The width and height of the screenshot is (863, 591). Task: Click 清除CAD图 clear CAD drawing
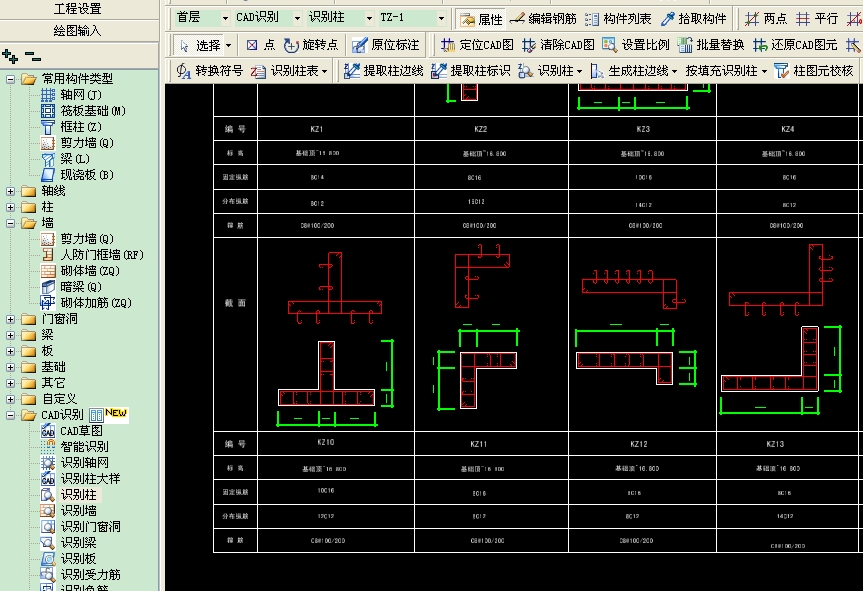click(x=558, y=45)
